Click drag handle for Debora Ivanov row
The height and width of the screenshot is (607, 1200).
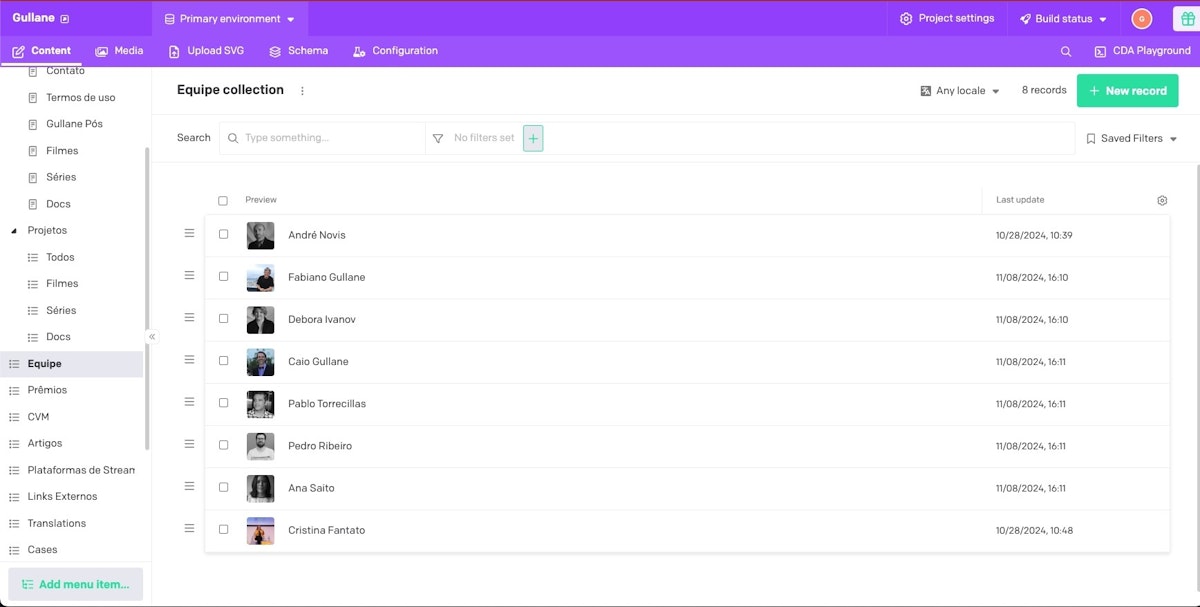click(189, 317)
